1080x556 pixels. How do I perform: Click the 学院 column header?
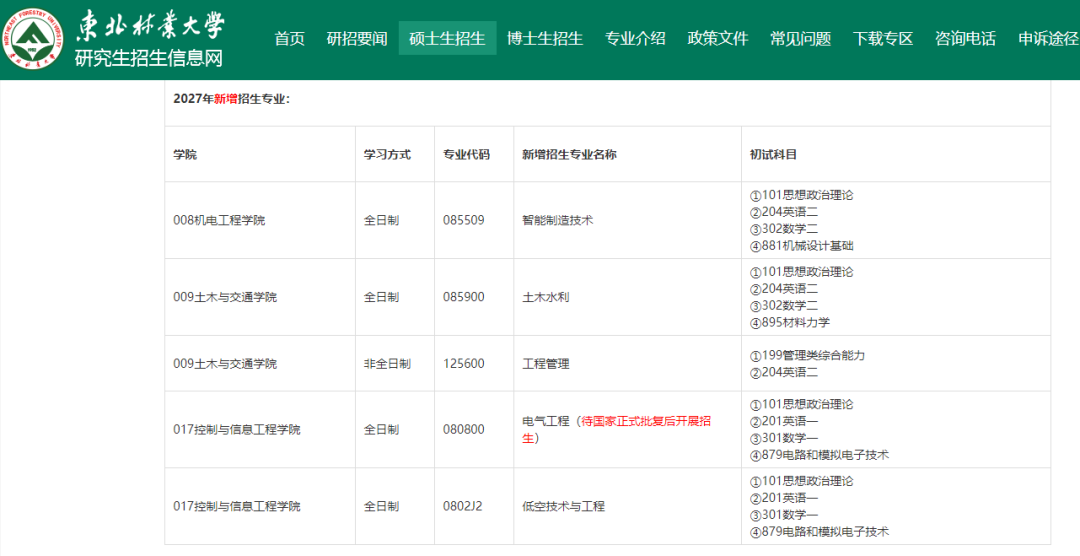coord(185,154)
